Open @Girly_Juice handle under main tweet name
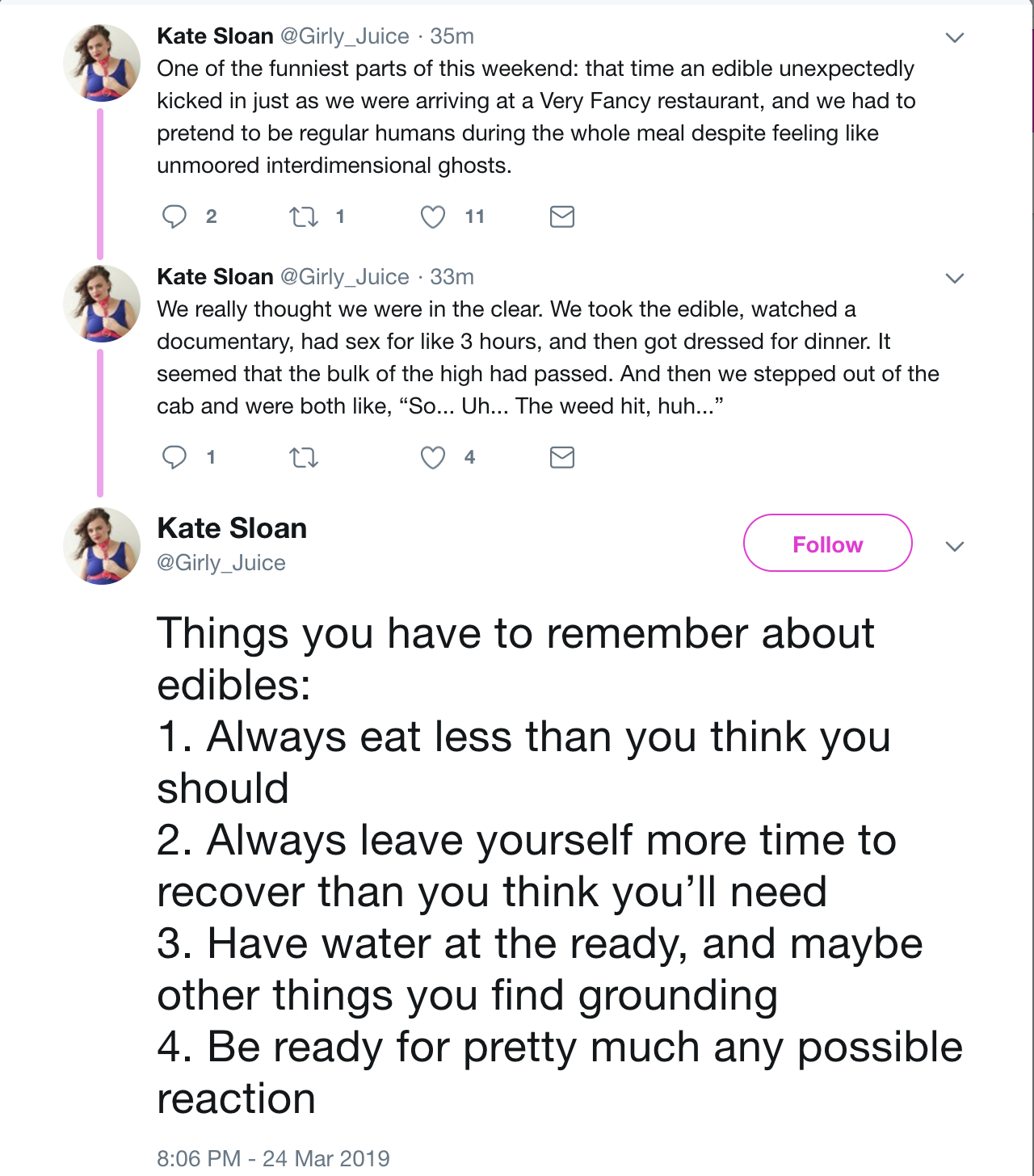1034x1176 pixels. pyautogui.click(x=221, y=562)
